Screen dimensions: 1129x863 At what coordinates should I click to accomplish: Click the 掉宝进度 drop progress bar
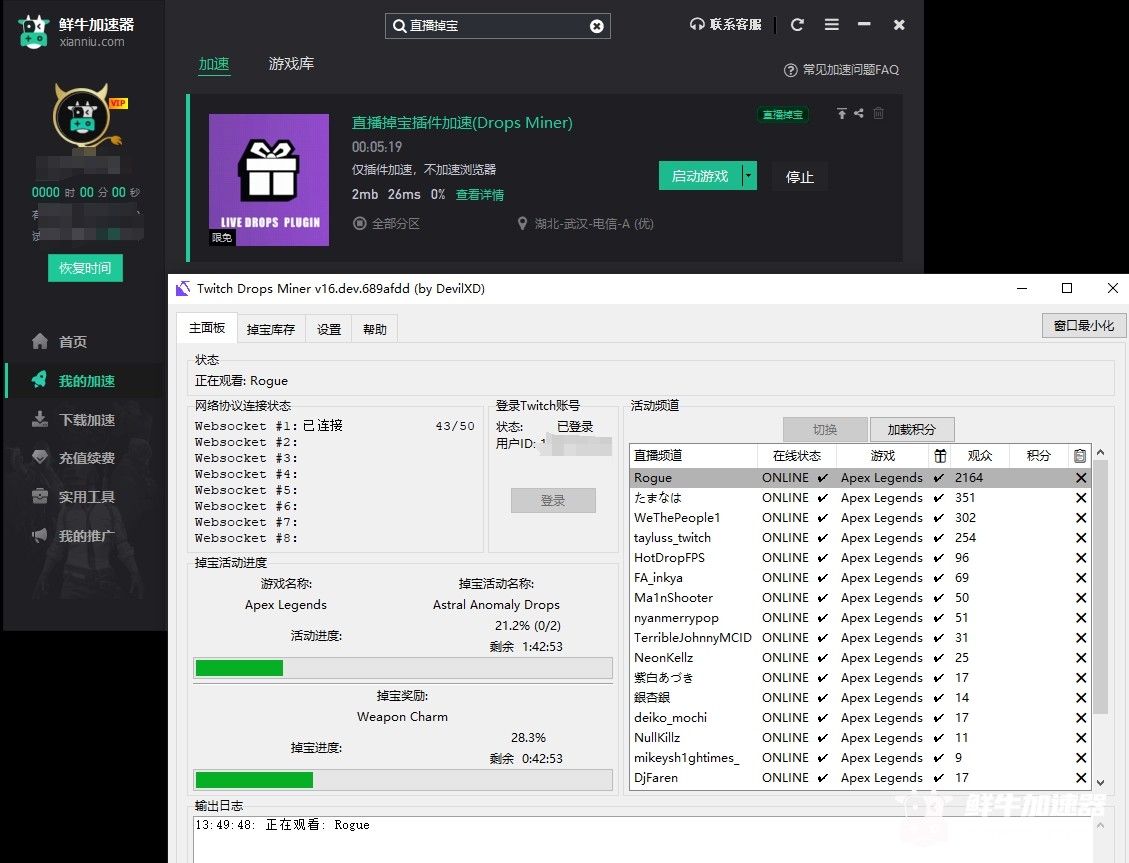click(x=402, y=780)
